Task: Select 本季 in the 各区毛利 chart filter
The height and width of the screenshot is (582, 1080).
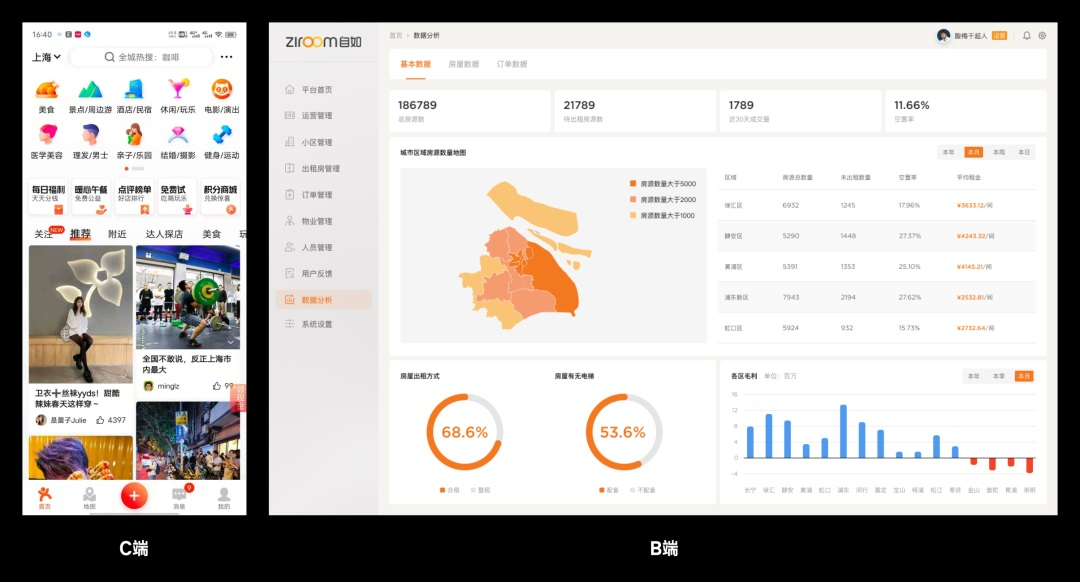Action: [999, 376]
